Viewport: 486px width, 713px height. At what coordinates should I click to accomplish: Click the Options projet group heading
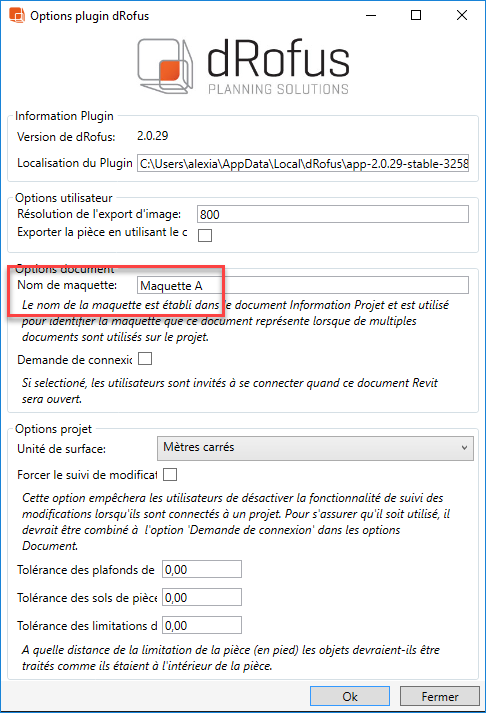[53, 429]
